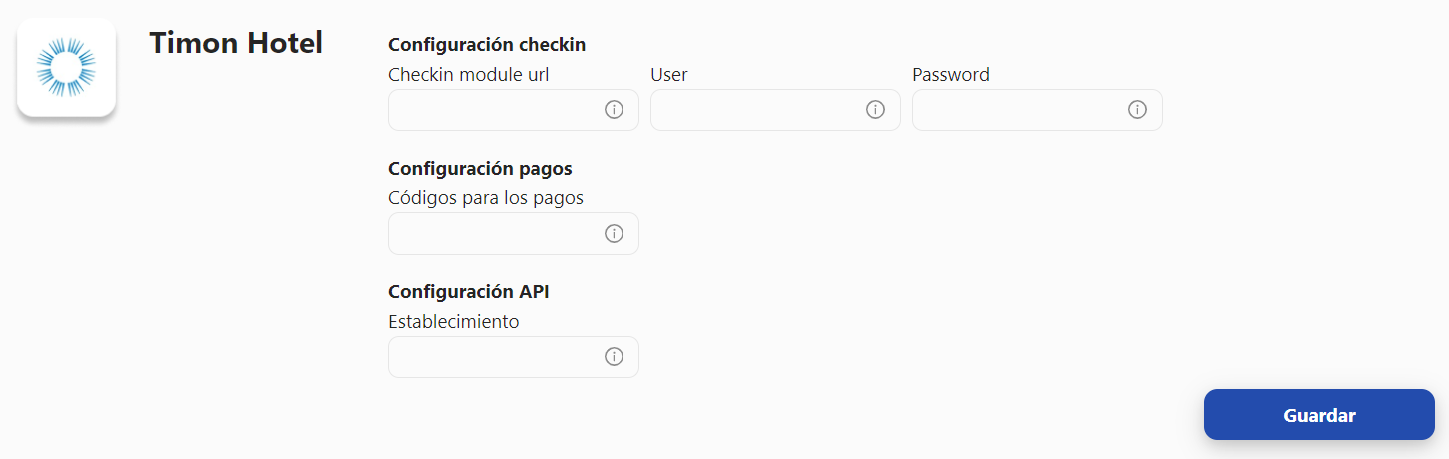Click the info icon in Establecimiento field
Screen dimensions: 1449x459
614,357
